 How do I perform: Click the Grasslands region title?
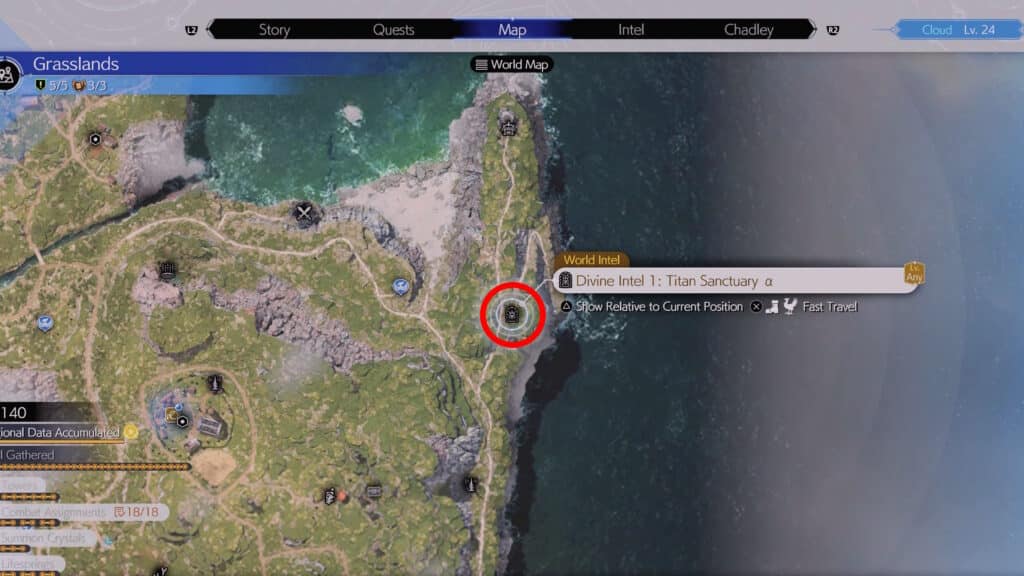pos(76,64)
